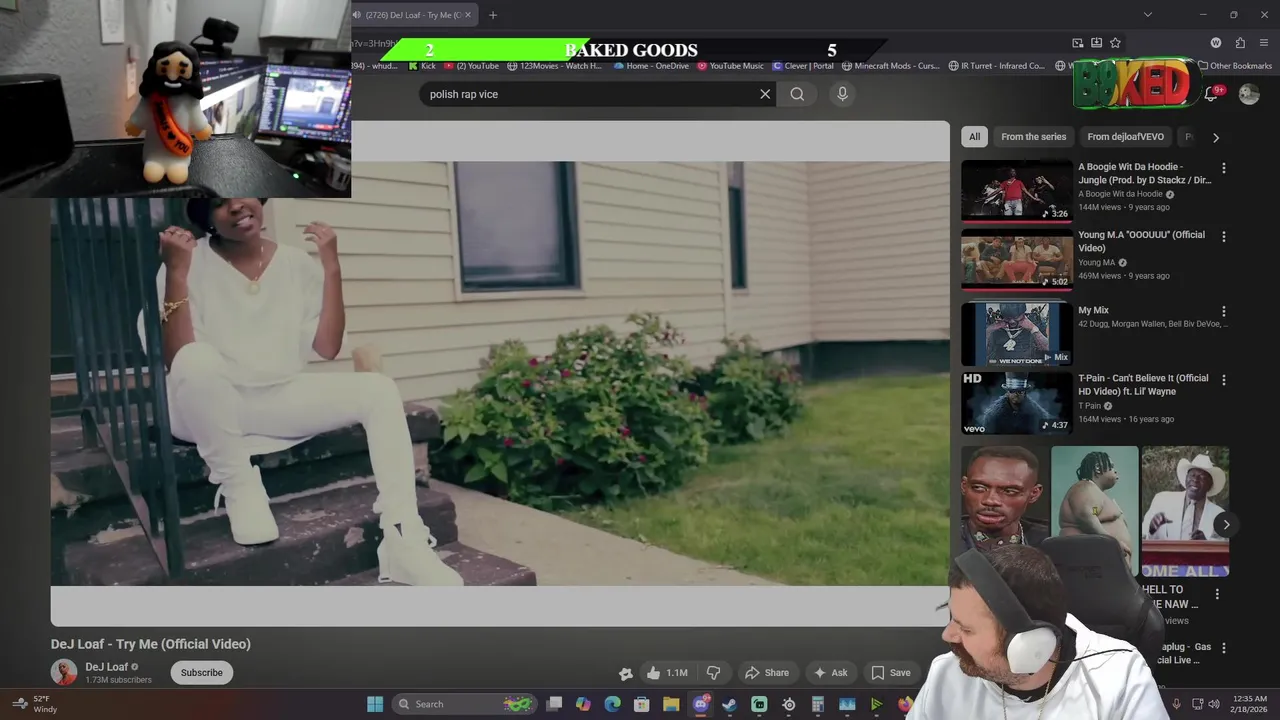Subscribe to the DeJ Loaf channel

(201, 673)
